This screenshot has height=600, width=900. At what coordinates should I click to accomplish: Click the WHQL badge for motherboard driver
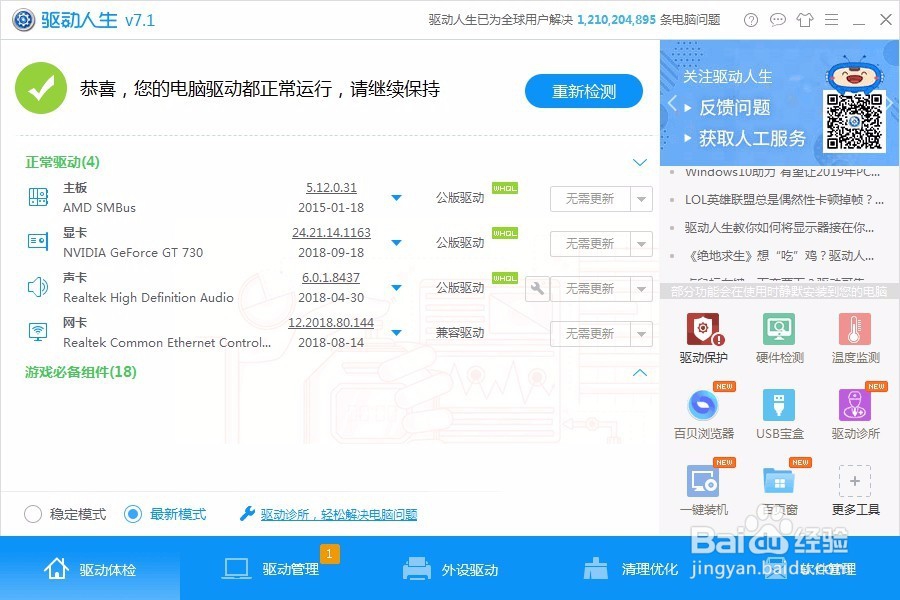point(505,188)
